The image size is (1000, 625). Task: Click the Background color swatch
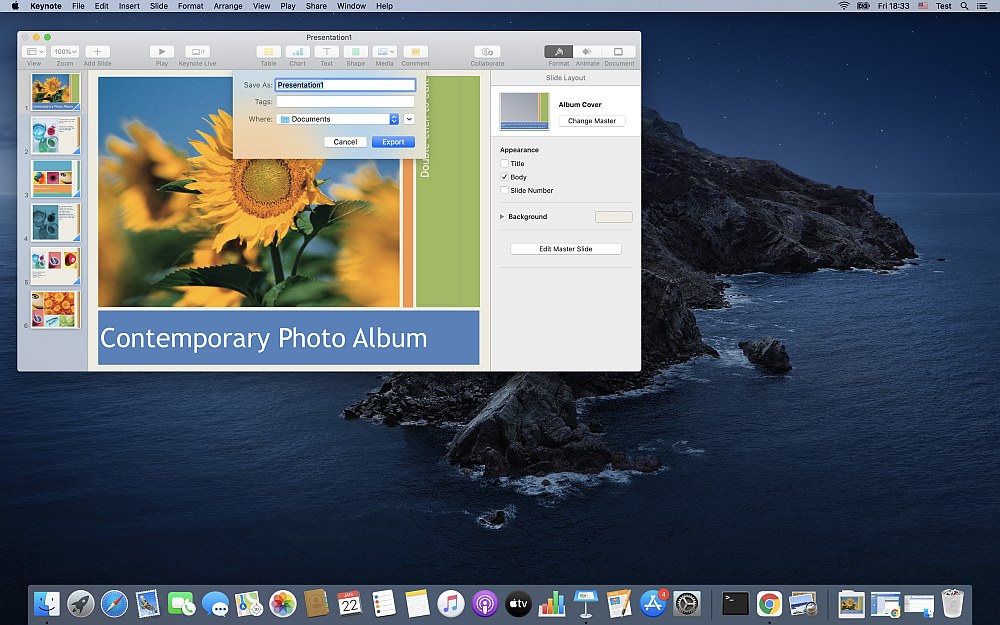(613, 217)
